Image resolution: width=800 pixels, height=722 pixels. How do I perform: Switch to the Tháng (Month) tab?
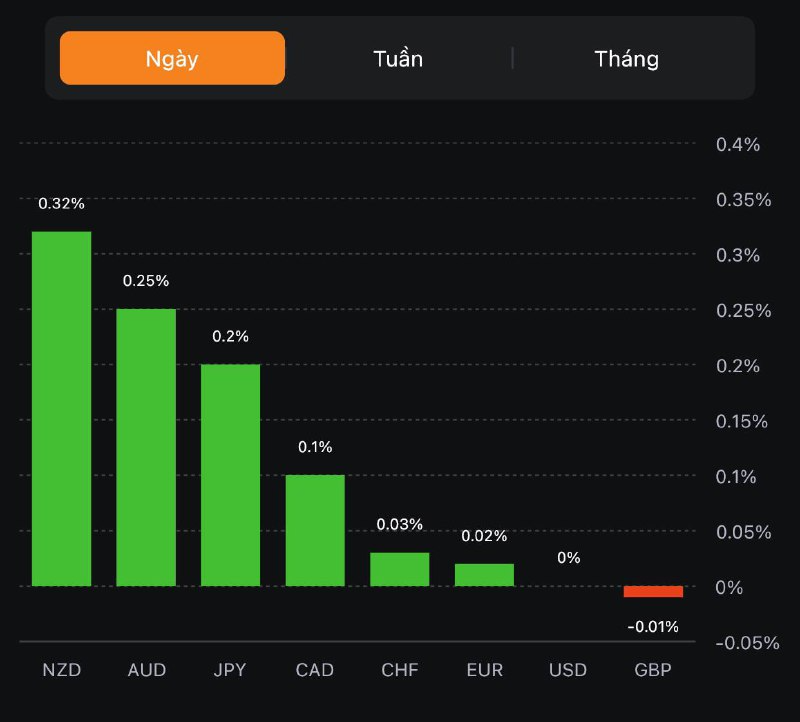pyautogui.click(x=627, y=58)
